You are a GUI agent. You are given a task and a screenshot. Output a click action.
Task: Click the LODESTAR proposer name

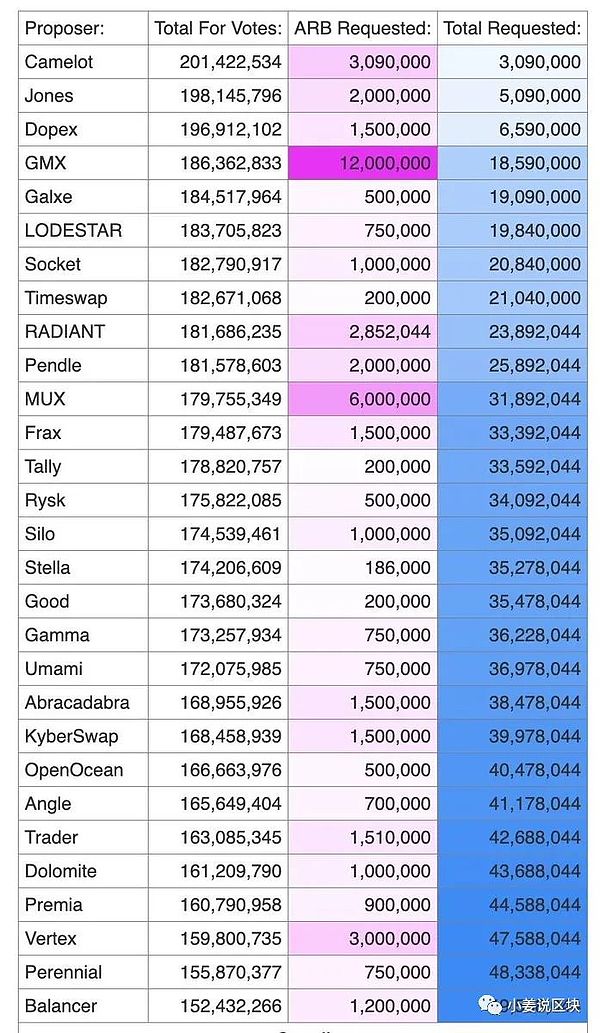click(x=73, y=231)
